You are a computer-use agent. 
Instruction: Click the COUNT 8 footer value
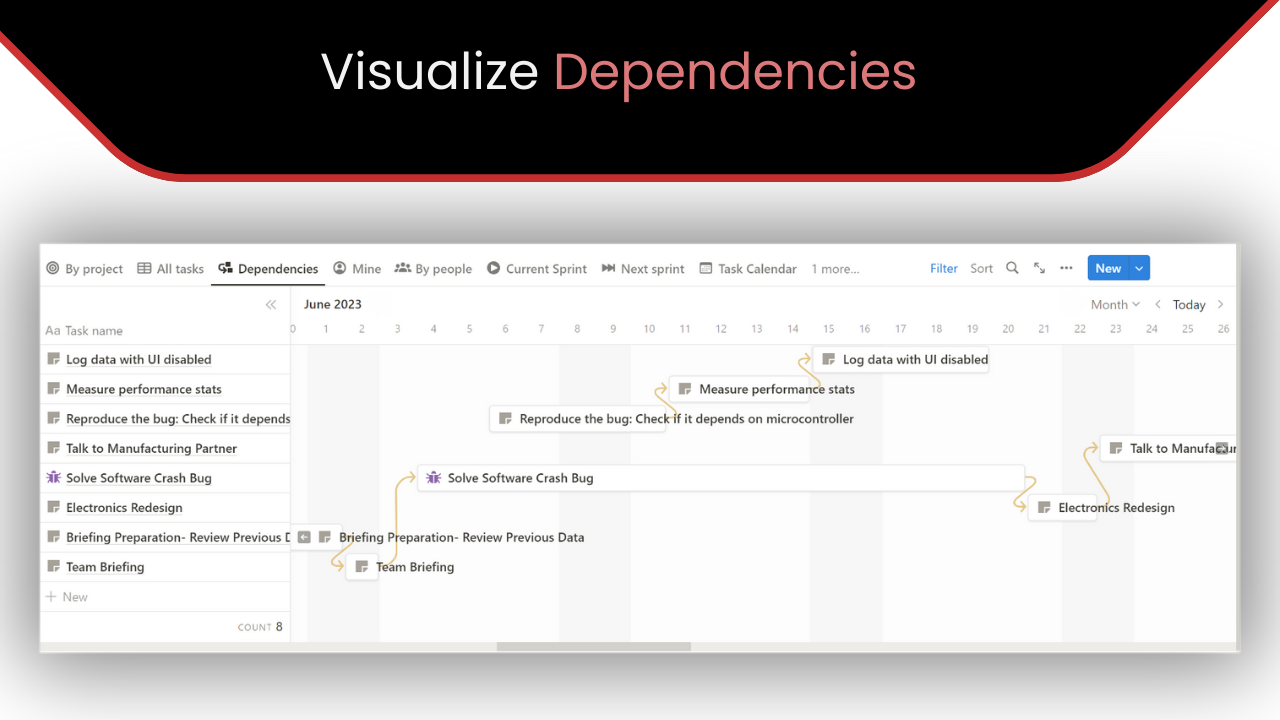(x=260, y=627)
